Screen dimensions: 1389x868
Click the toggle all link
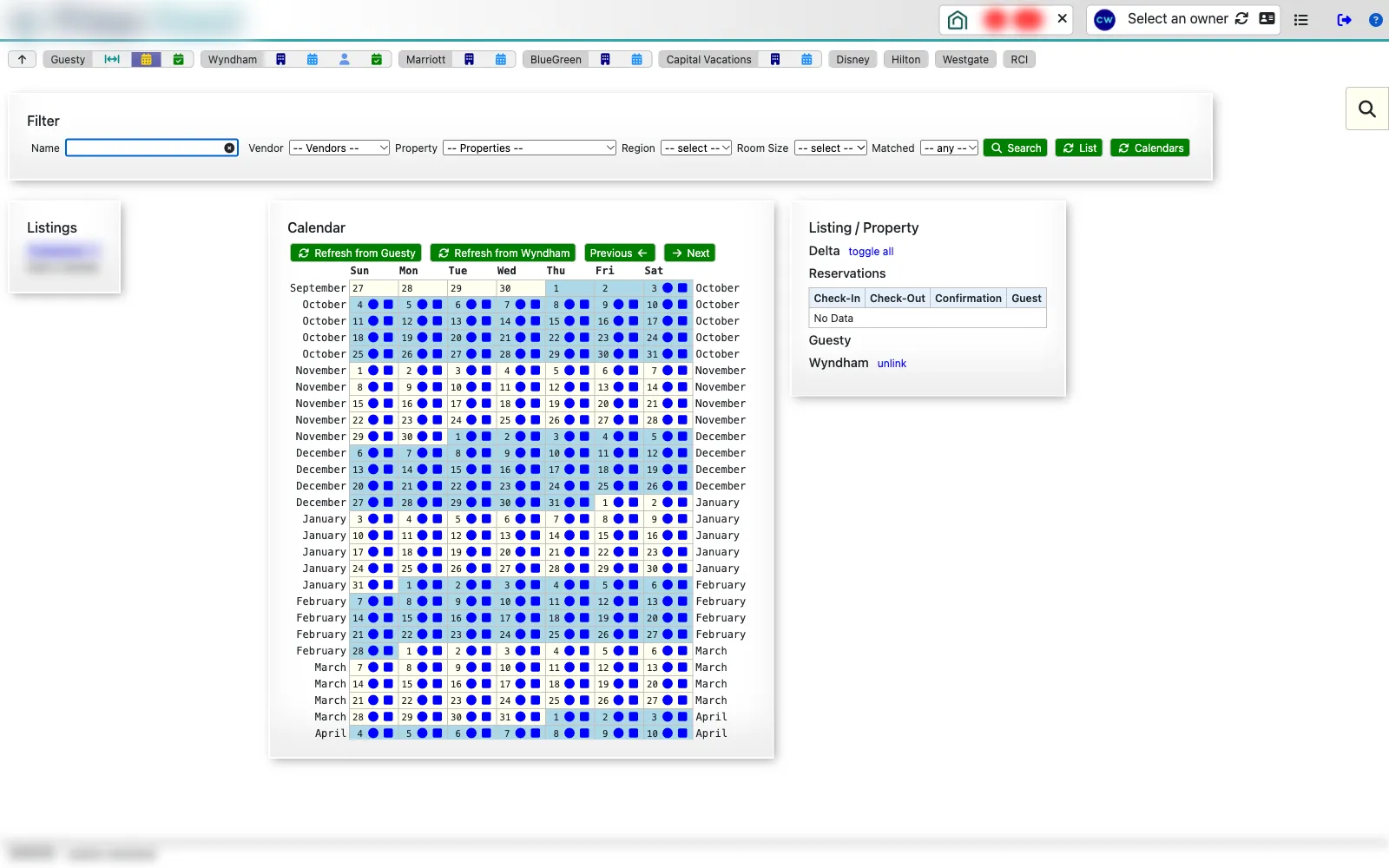pyautogui.click(x=871, y=252)
